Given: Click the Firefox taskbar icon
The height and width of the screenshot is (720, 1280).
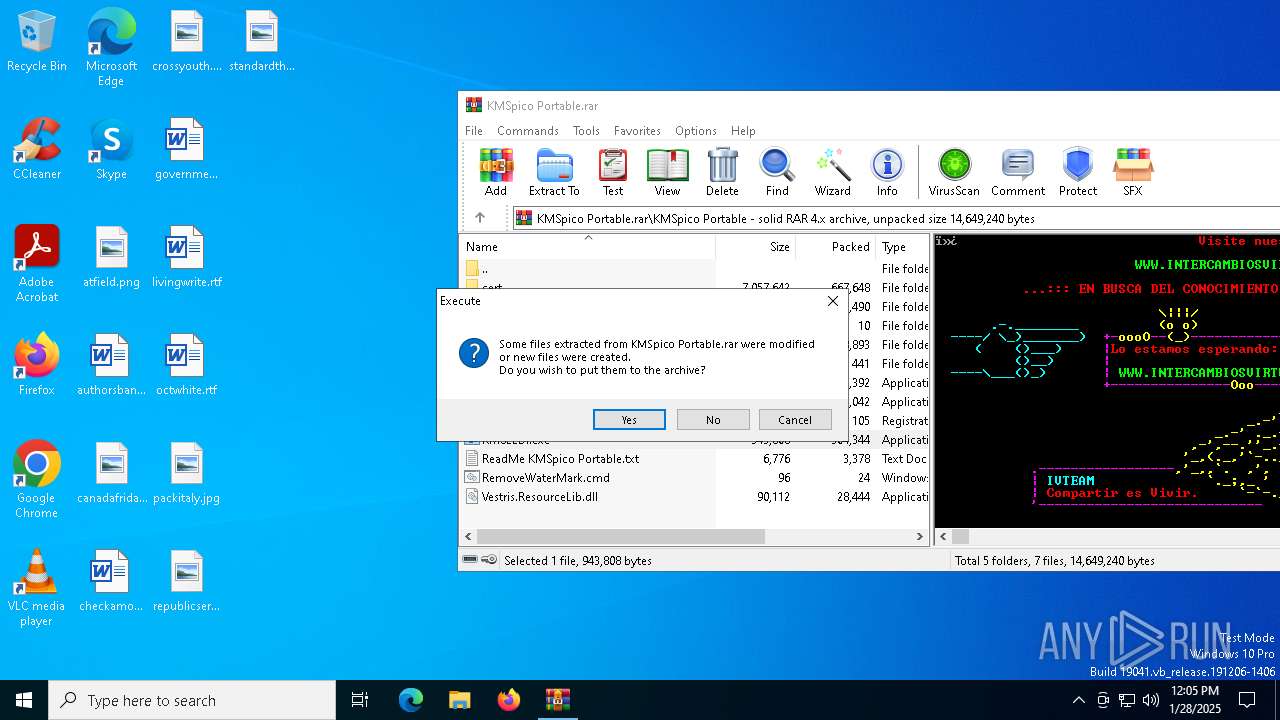Looking at the screenshot, I should coord(509,700).
